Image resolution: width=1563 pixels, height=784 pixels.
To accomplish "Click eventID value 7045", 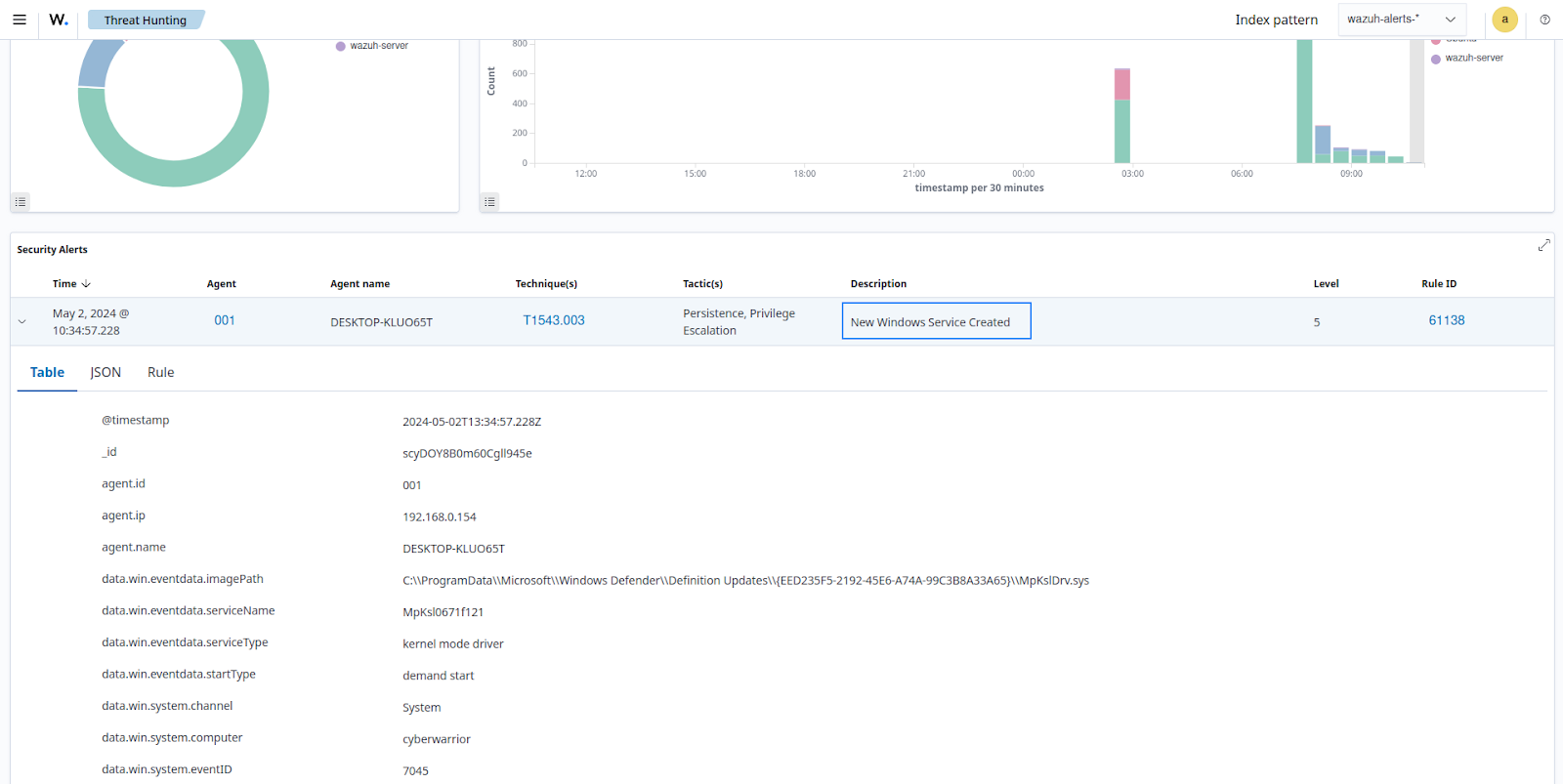I will click(x=415, y=770).
